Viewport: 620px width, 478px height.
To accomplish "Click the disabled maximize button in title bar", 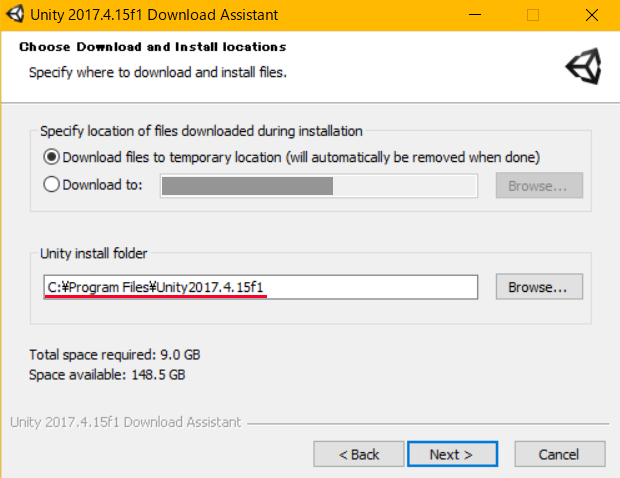I will (x=533, y=15).
